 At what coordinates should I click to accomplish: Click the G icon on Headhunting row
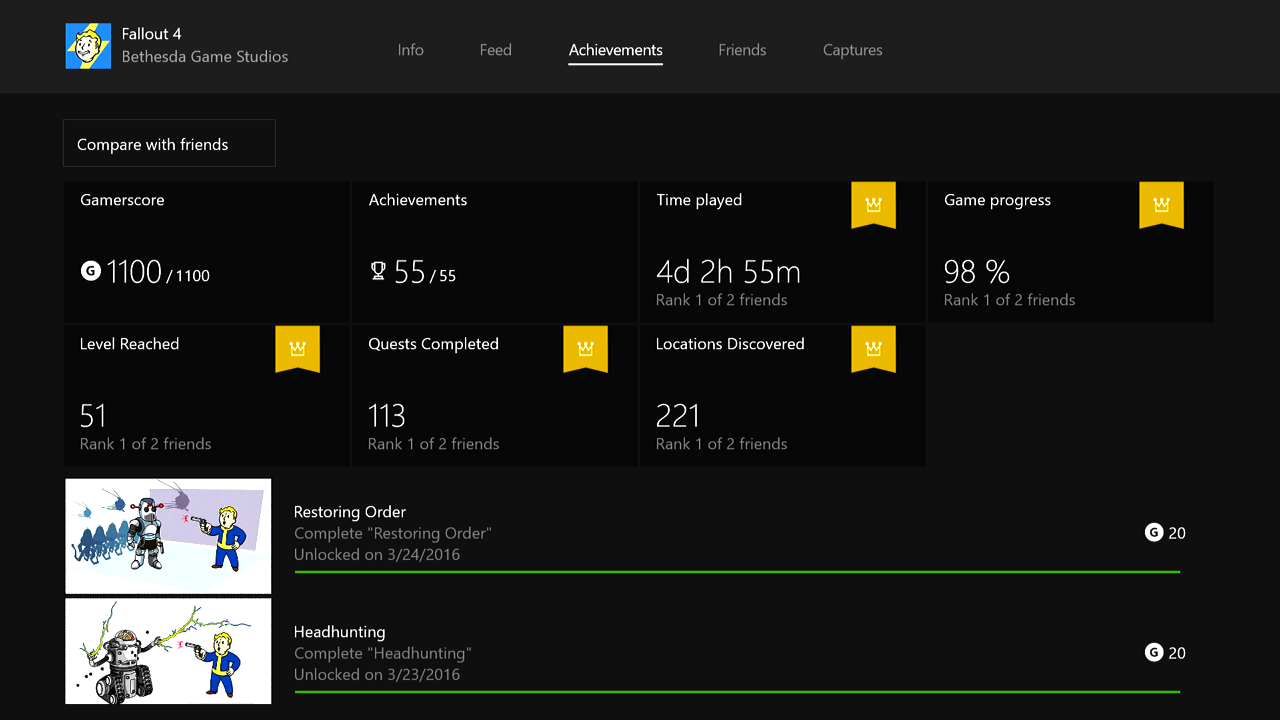(1154, 653)
